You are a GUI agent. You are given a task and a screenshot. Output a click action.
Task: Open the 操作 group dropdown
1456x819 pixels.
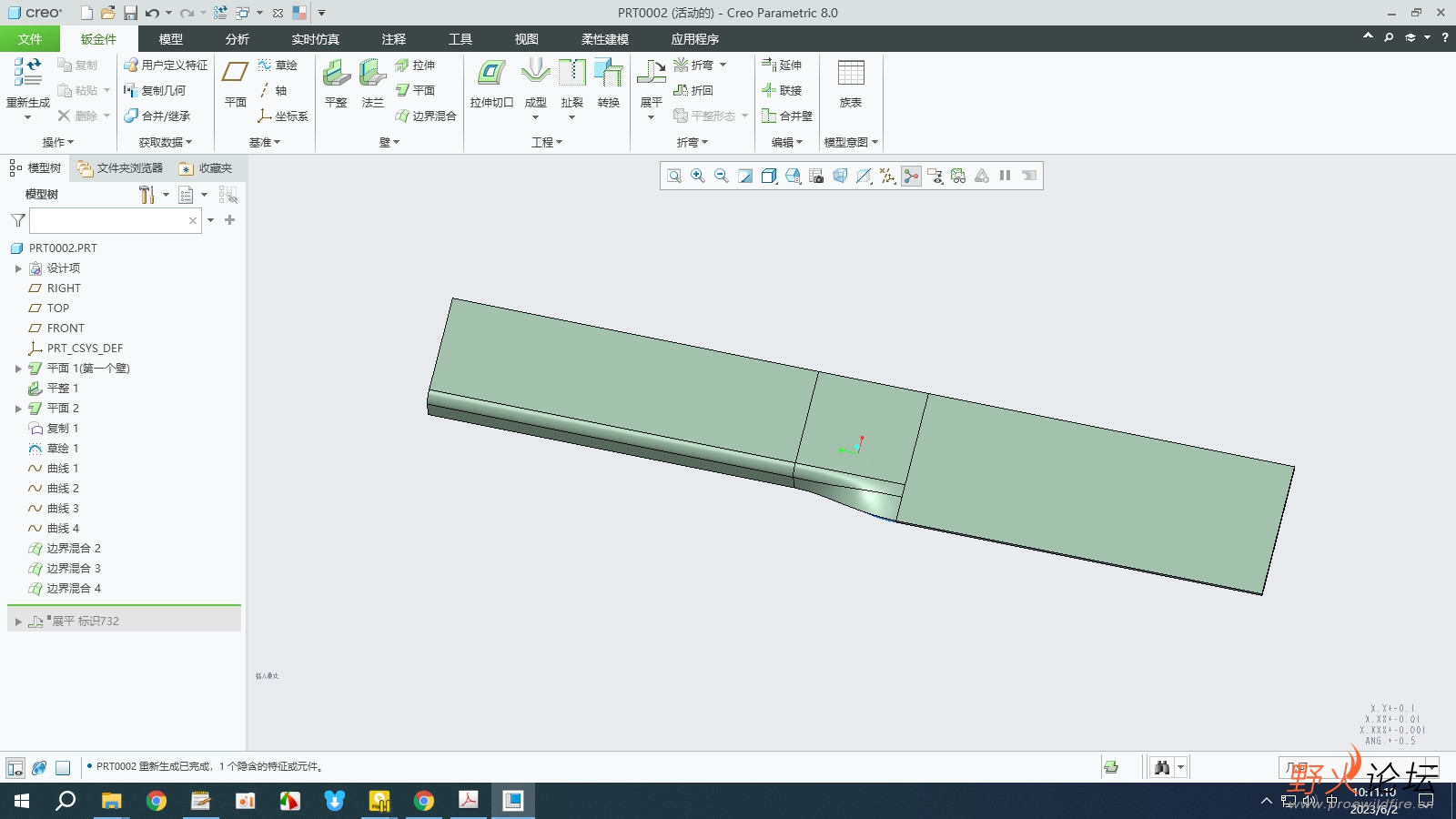click(58, 142)
